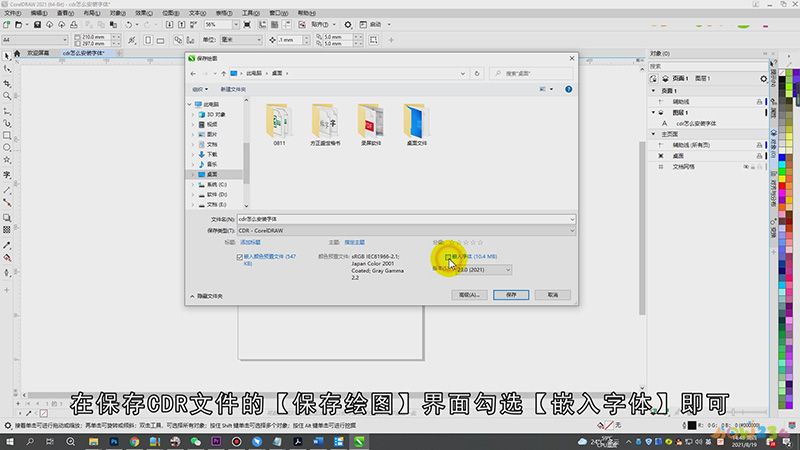800x450 pixels.
Task: Collapse the Page 1 node in Objects docker
Action: click(x=654, y=91)
